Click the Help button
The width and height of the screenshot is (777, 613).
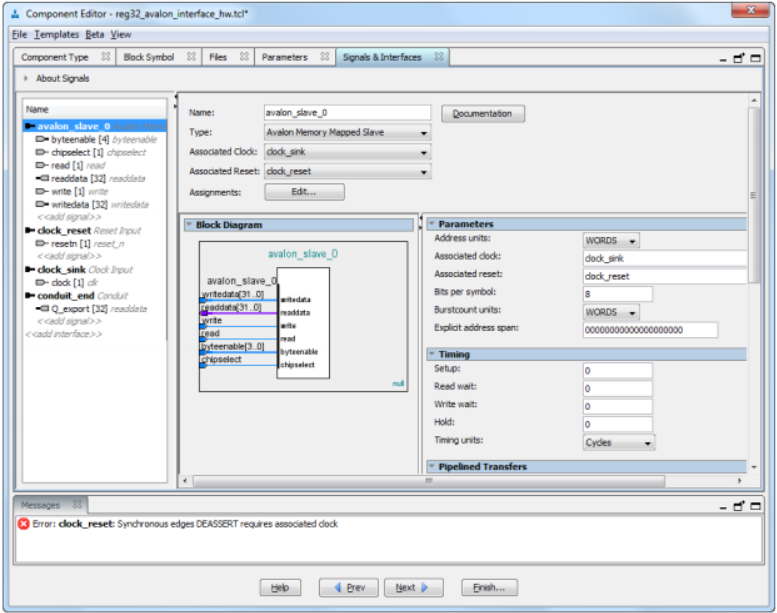[280, 588]
